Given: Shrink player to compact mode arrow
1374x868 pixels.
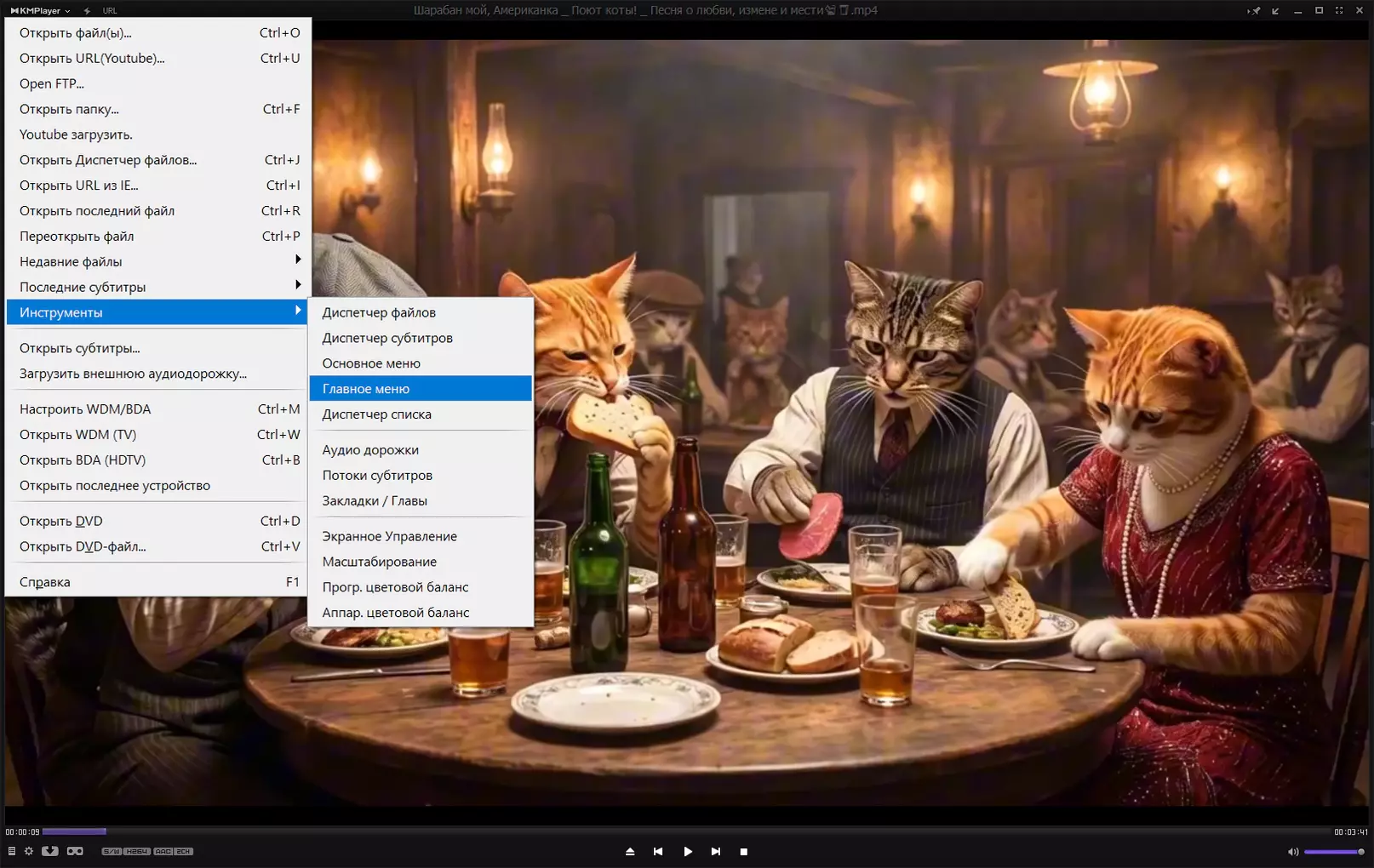Looking at the screenshot, I should pos(1275,10).
